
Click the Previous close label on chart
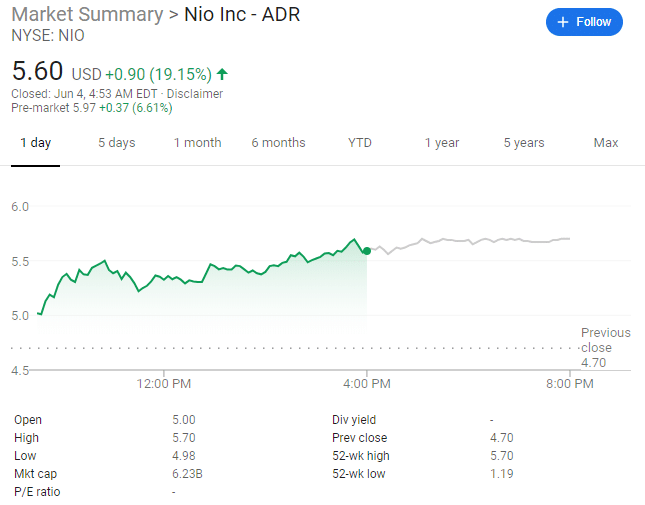point(605,340)
